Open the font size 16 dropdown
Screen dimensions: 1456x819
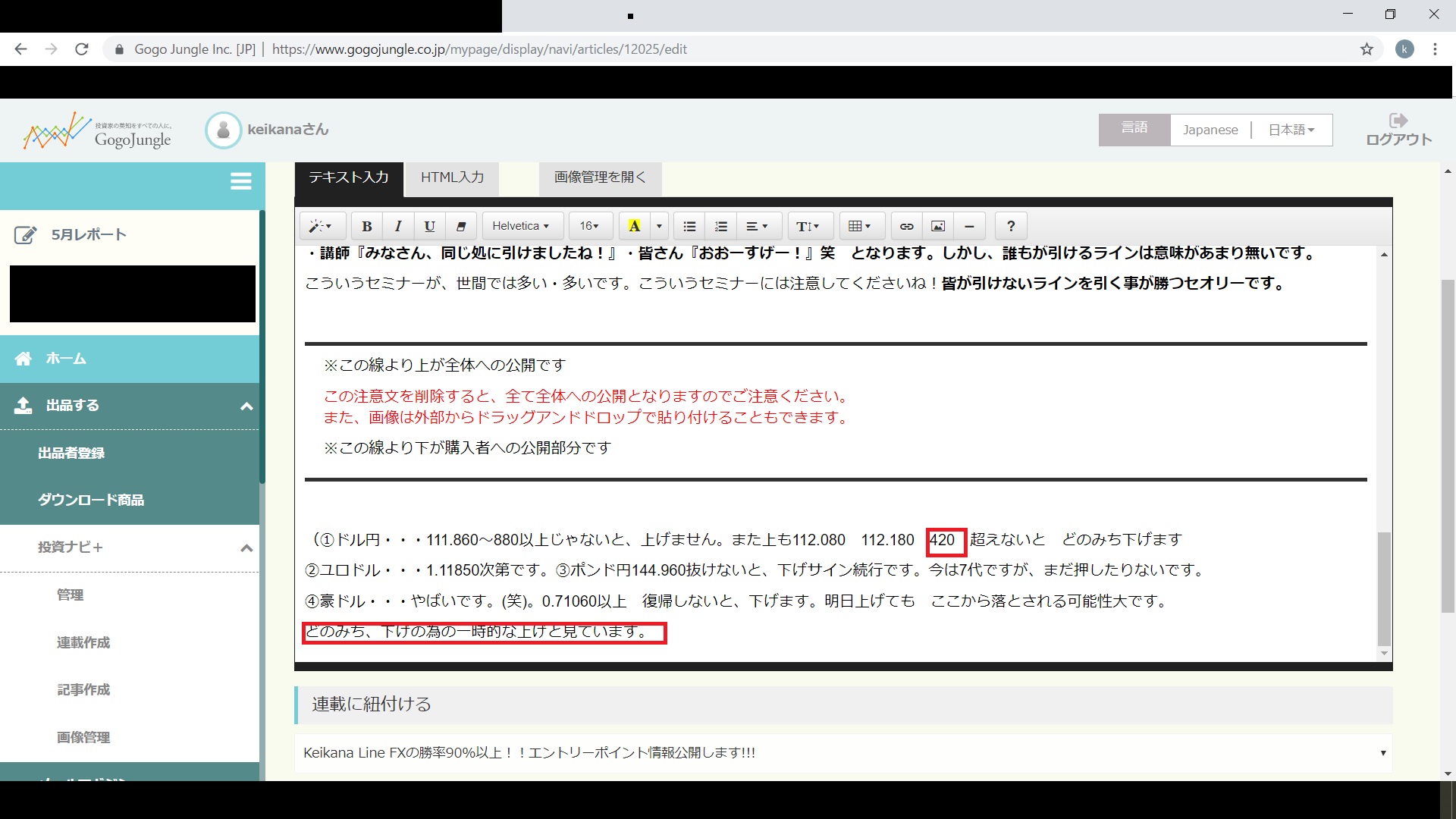pyautogui.click(x=589, y=226)
